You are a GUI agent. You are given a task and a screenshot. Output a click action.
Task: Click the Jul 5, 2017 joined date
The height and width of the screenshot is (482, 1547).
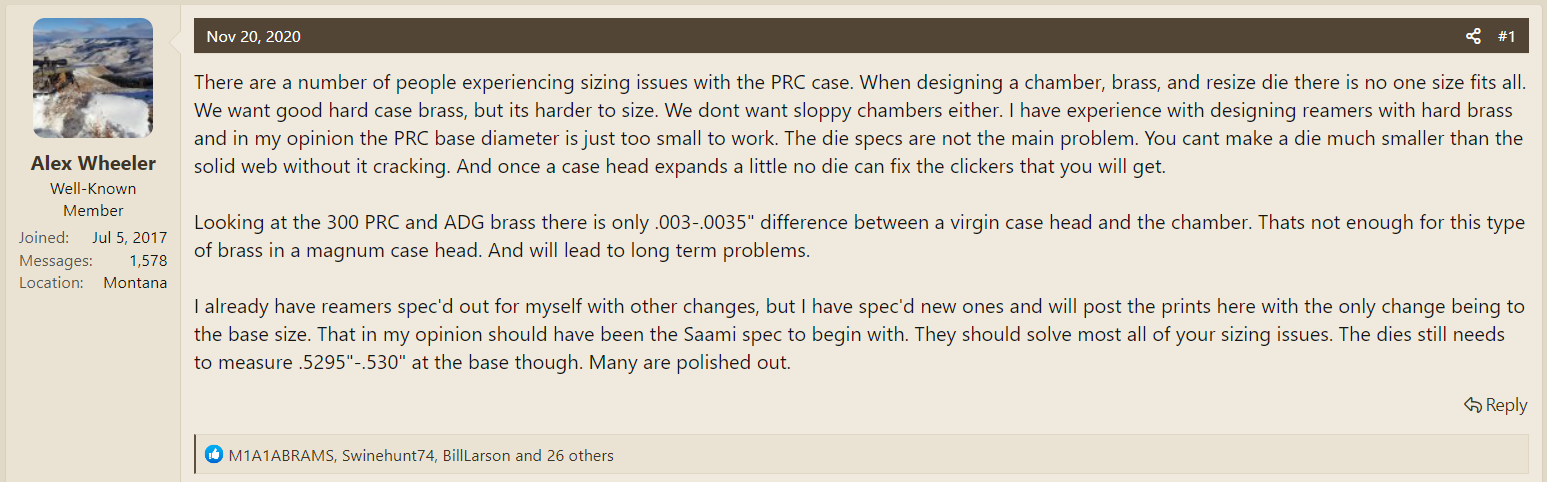click(x=132, y=238)
